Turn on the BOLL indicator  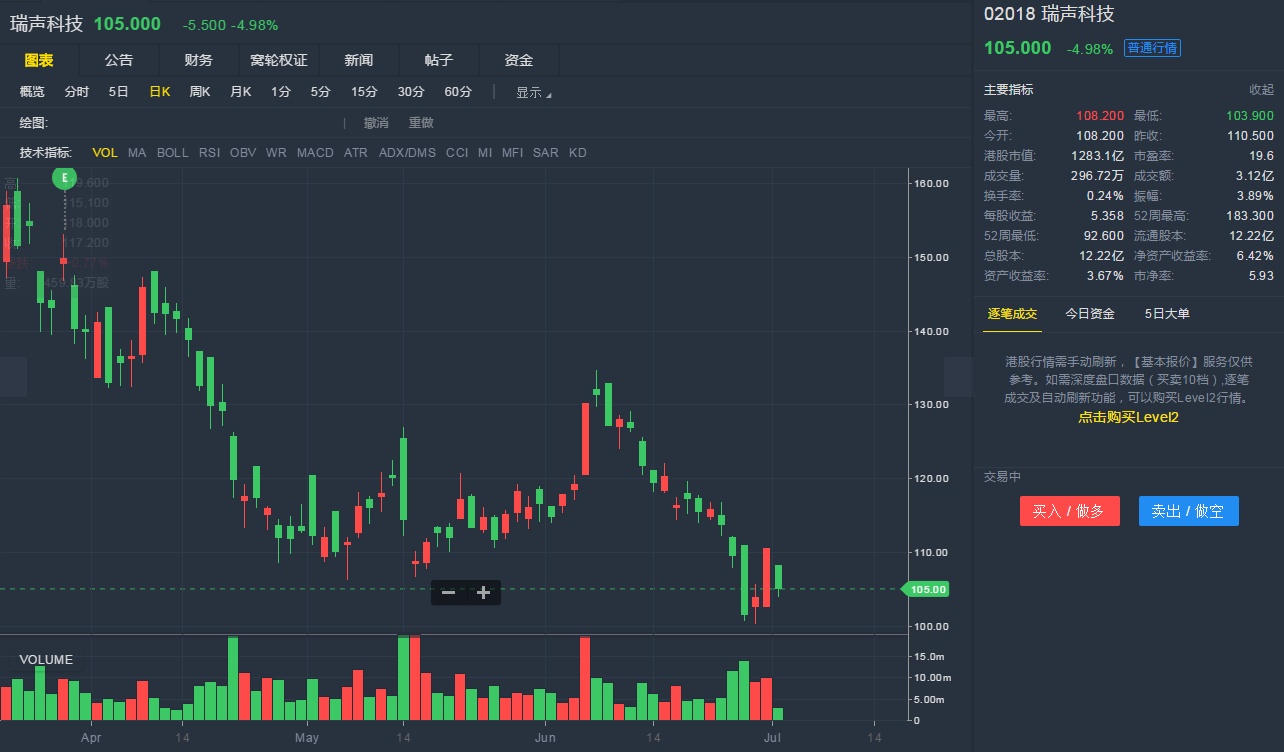pyautogui.click(x=172, y=153)
